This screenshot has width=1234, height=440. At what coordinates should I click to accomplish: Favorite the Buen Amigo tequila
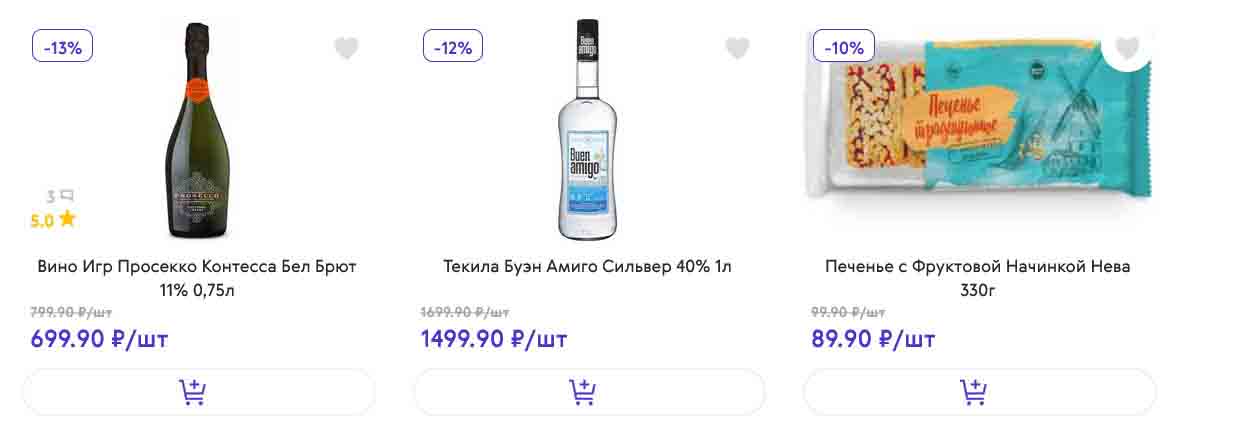point(737,48)
